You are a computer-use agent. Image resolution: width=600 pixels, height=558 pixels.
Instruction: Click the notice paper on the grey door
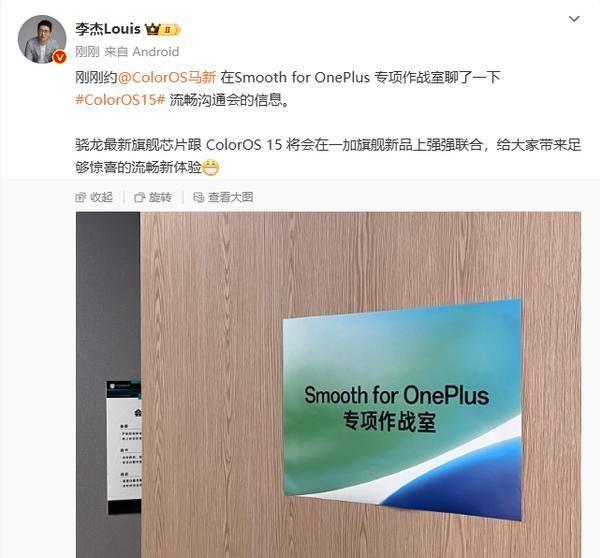click(124, 447)
